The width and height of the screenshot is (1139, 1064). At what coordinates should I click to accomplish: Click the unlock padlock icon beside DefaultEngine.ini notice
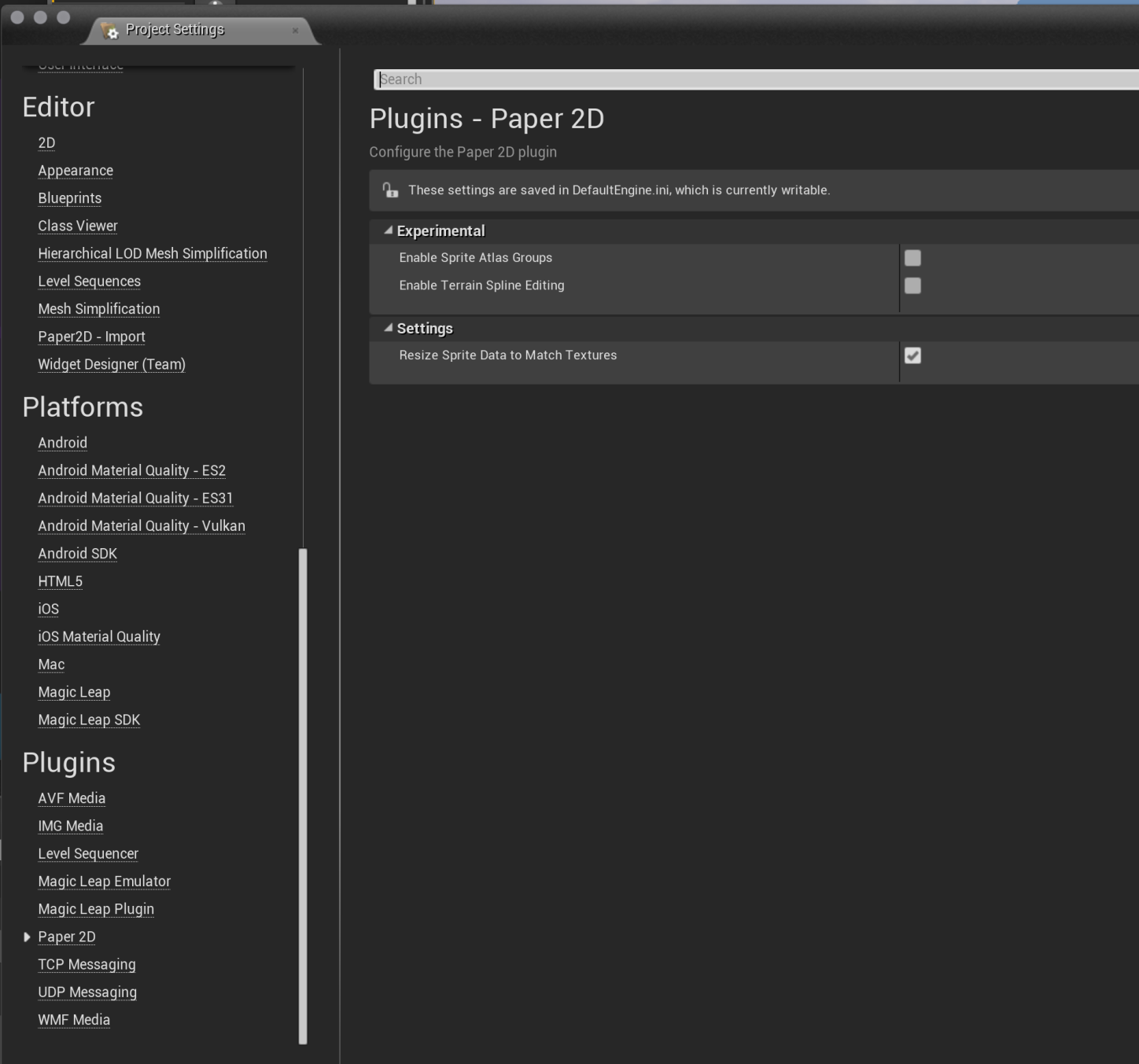point(390,190)
